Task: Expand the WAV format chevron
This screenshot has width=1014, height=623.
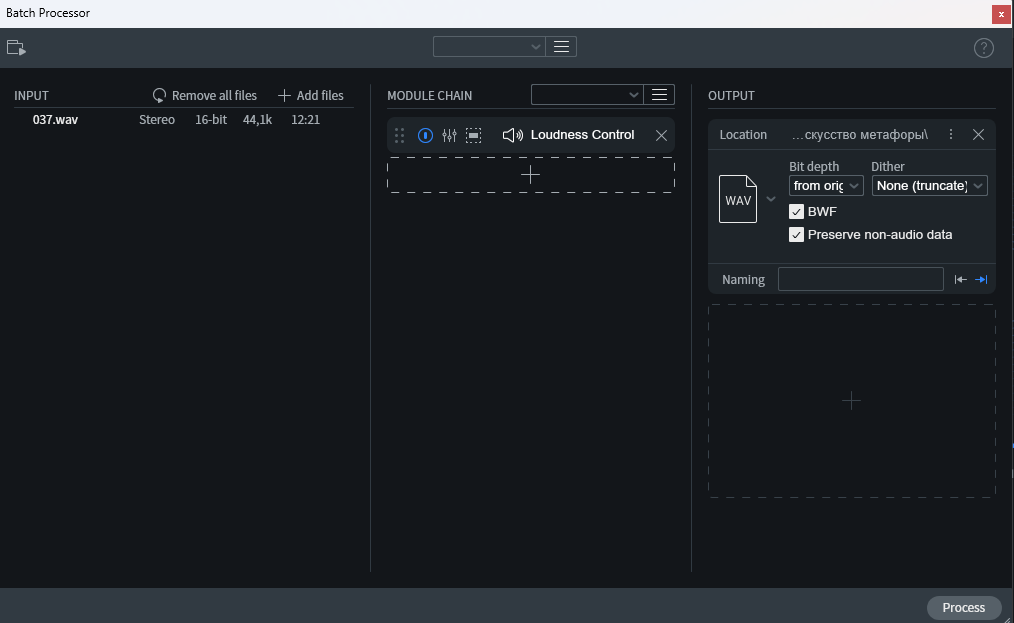Action: 770,199
